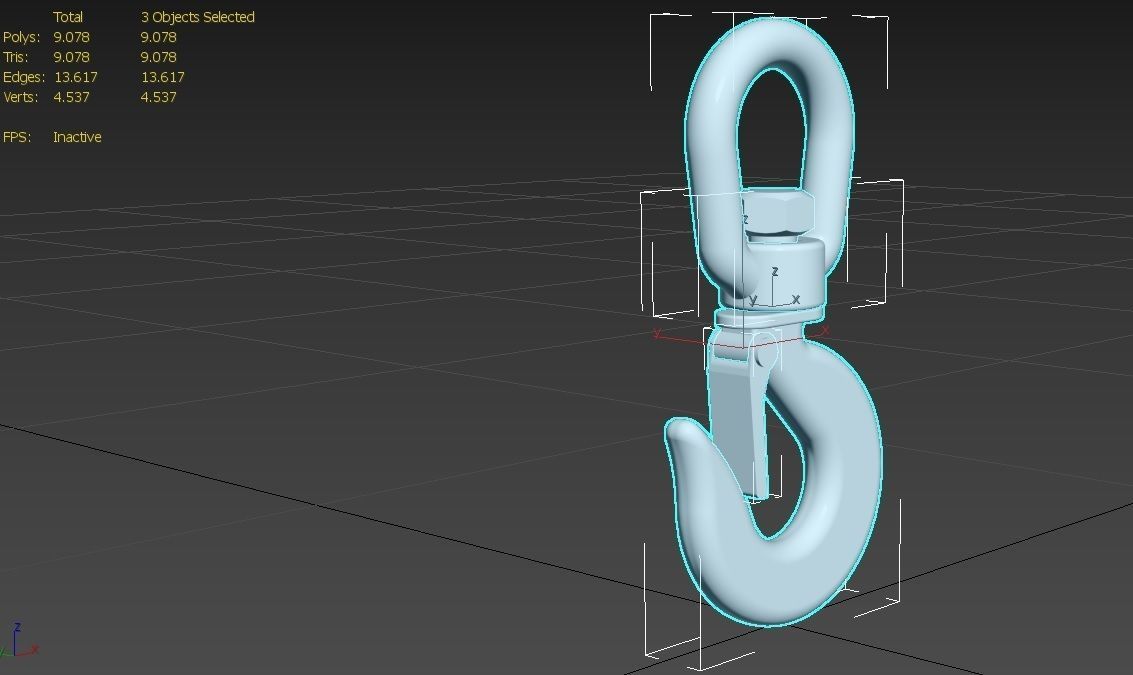Click the x axis label on swivel gizmo

(796, 298)
